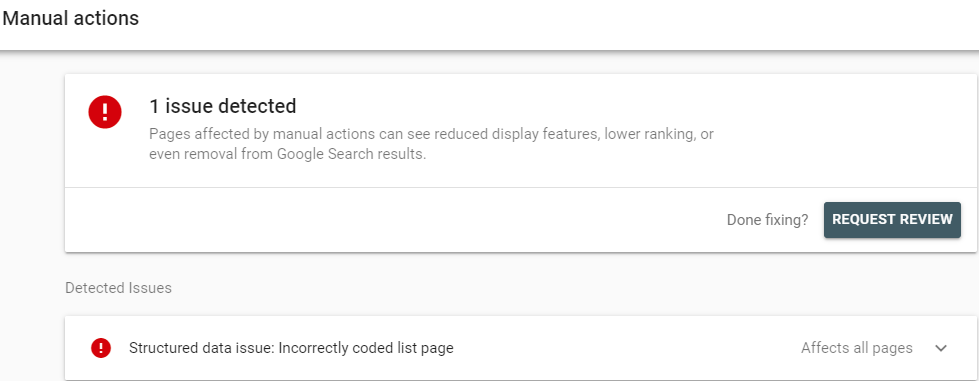Click the REQUEST REVIEW button
This screenshot has width=979, height=381.
892,220
